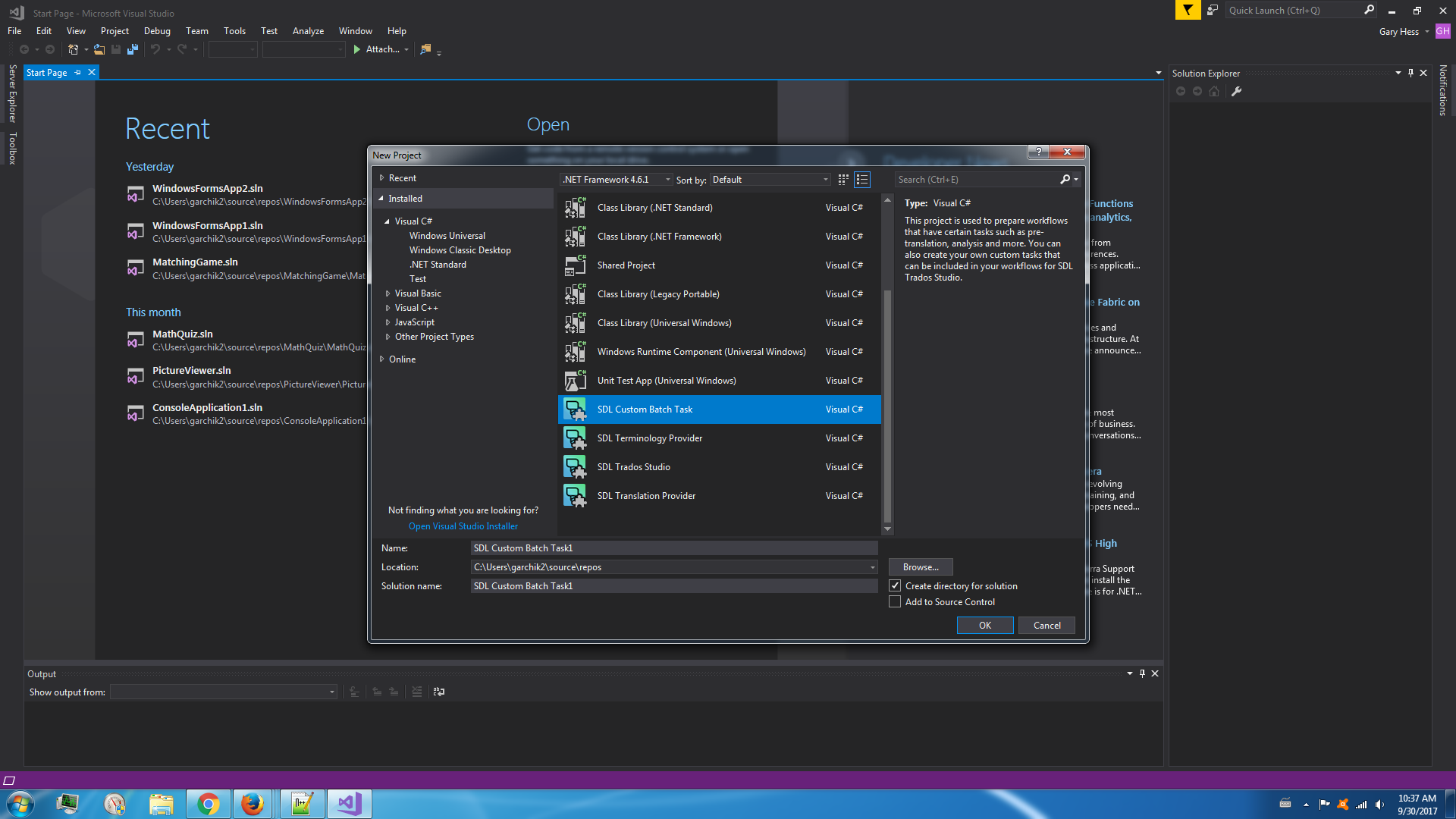Open the Server Explorer side tab
Image resolution: width=1456 pixels, height=819 pixels.
12,93
